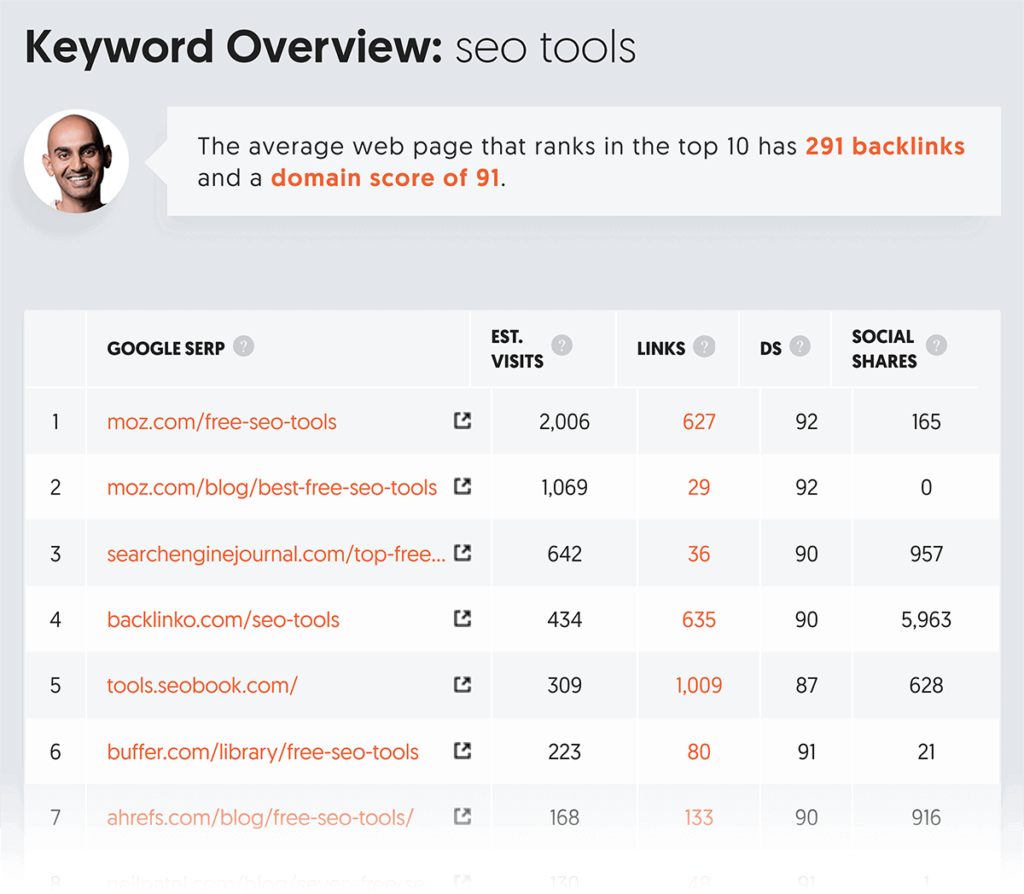
Task: Open external link icon for buffer.com result
Action: tap(462, 751)
